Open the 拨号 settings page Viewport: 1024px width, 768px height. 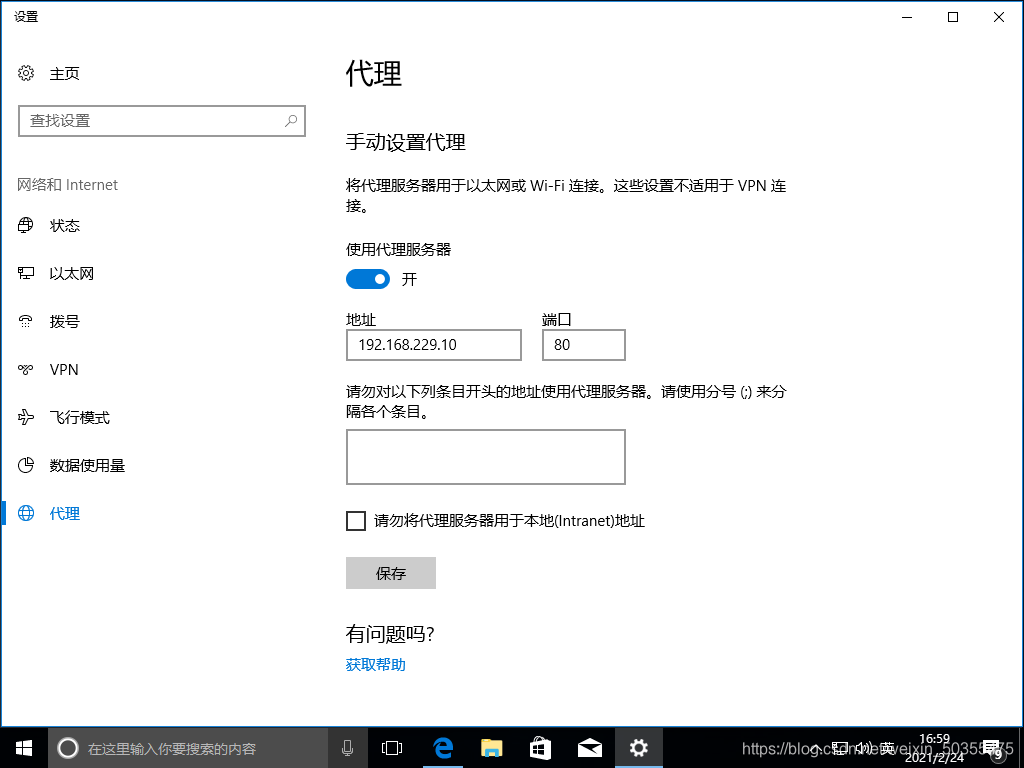pos(64,322)
